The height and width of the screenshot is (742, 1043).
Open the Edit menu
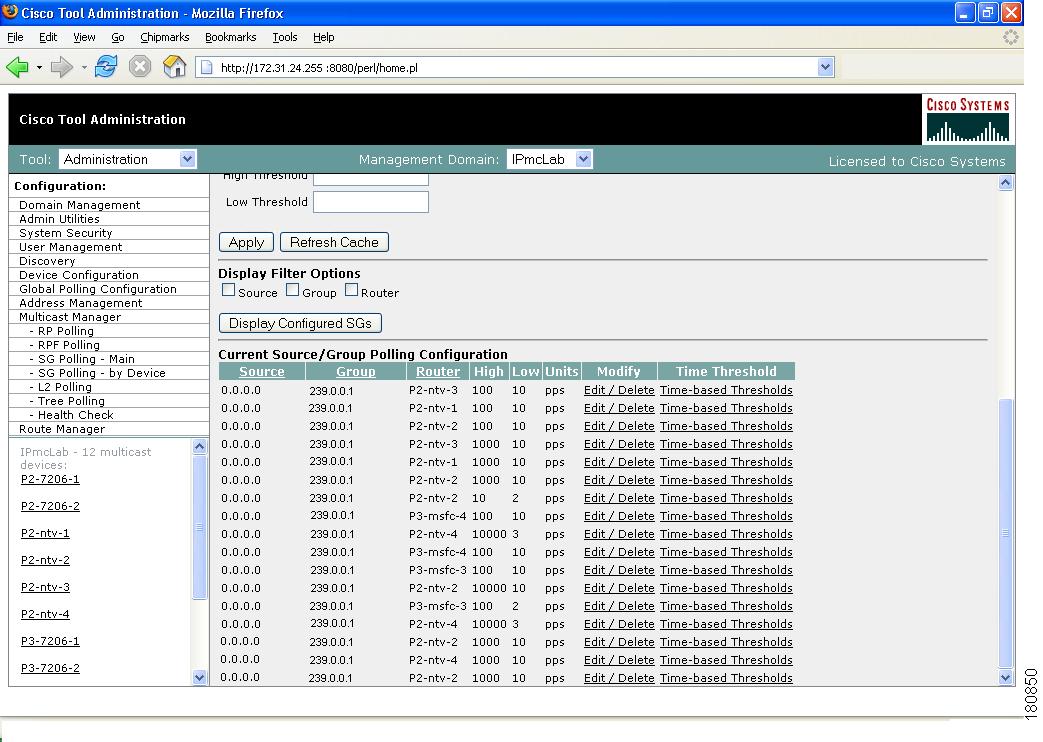(48, 37)
